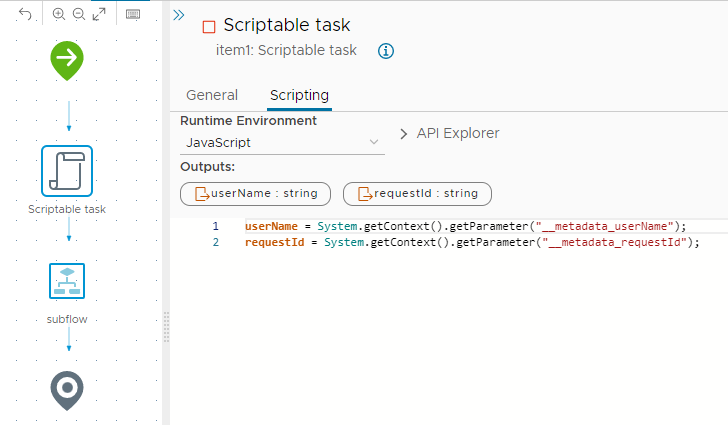Screen dimensions: 728x425
Task: Click the fit-to-screen expand arrows icon
Action: click(x=99, y=14)
